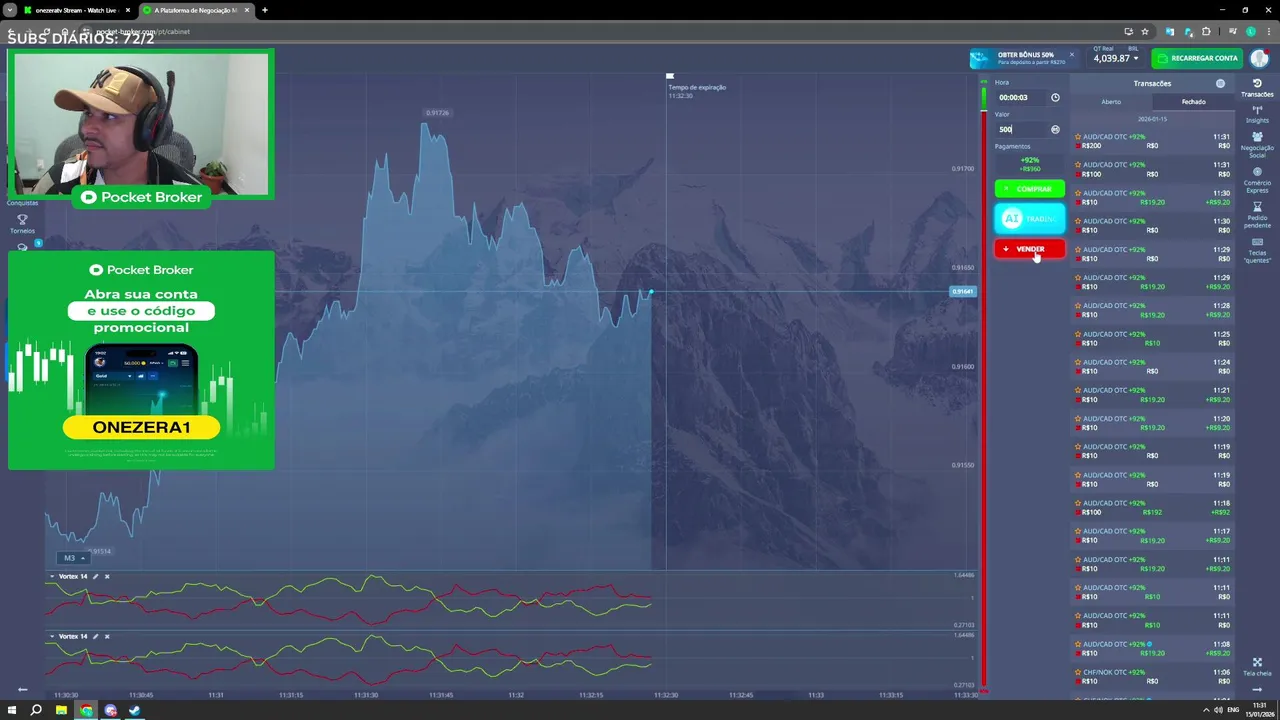Open Windows taskbar search
Viewport: 1280px width, 720px height.
click(36, 710)
